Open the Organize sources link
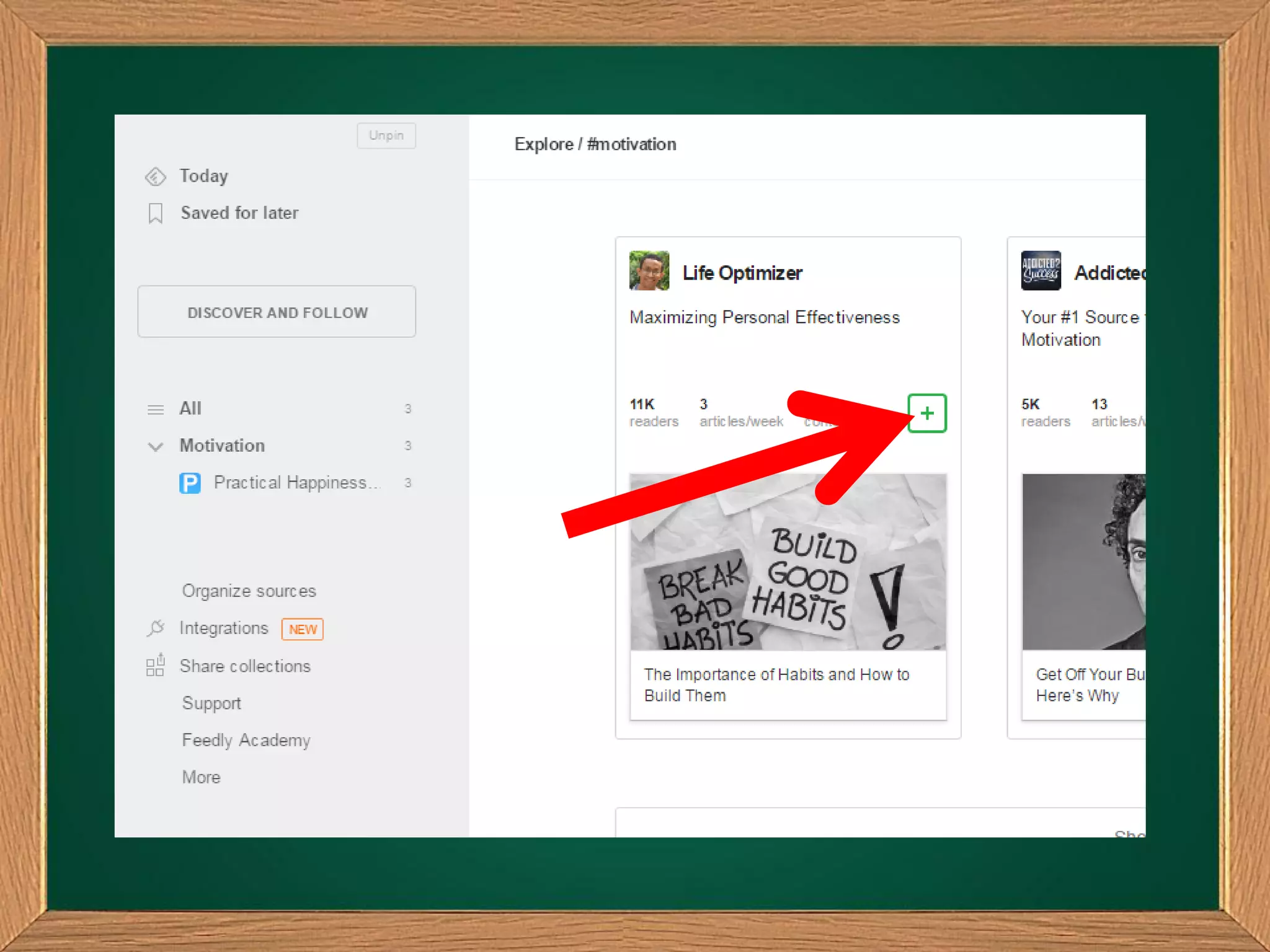Image resolution: width=1270 pixels, height=952 pixels. [249, 591]
